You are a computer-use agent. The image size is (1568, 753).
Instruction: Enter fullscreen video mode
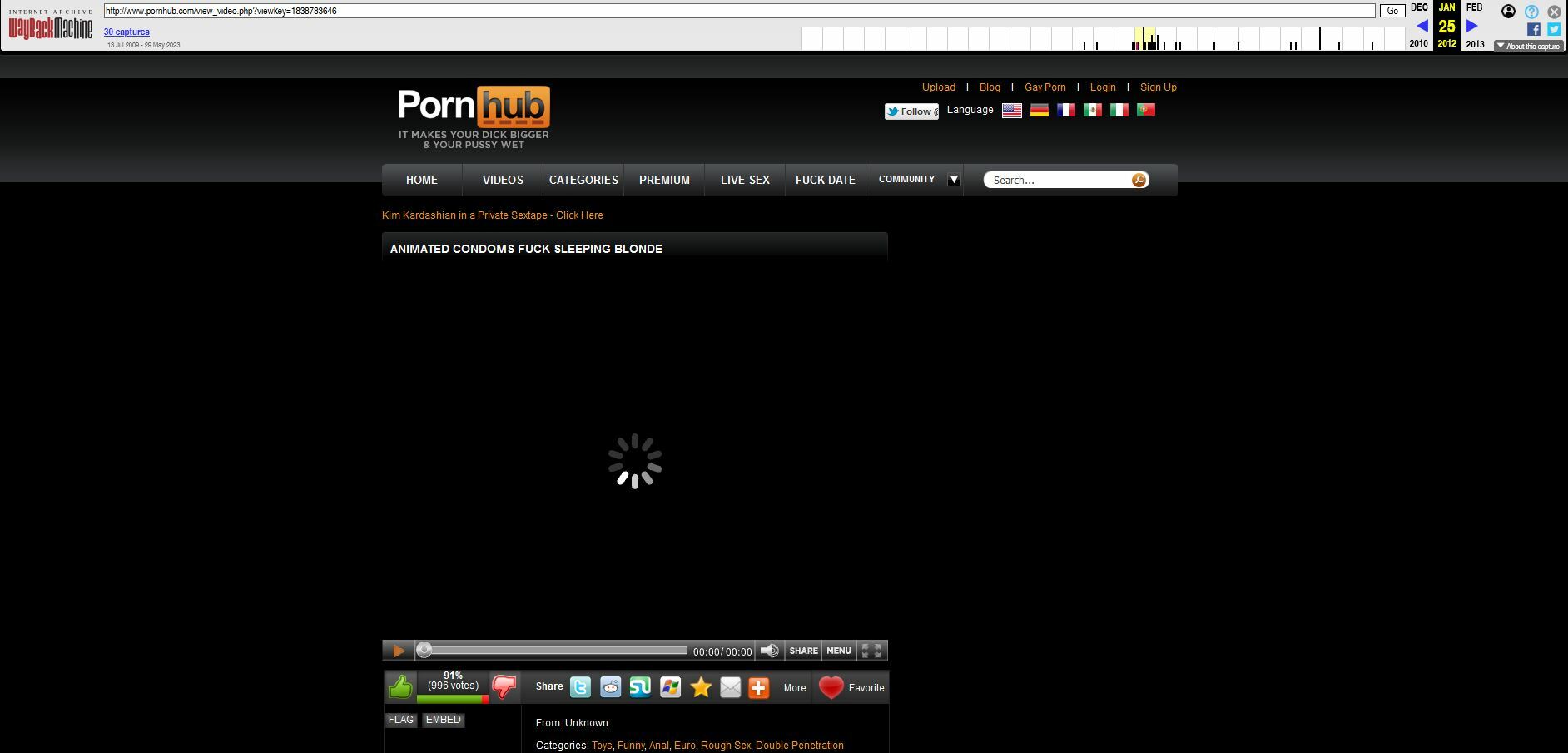point(871,651)
